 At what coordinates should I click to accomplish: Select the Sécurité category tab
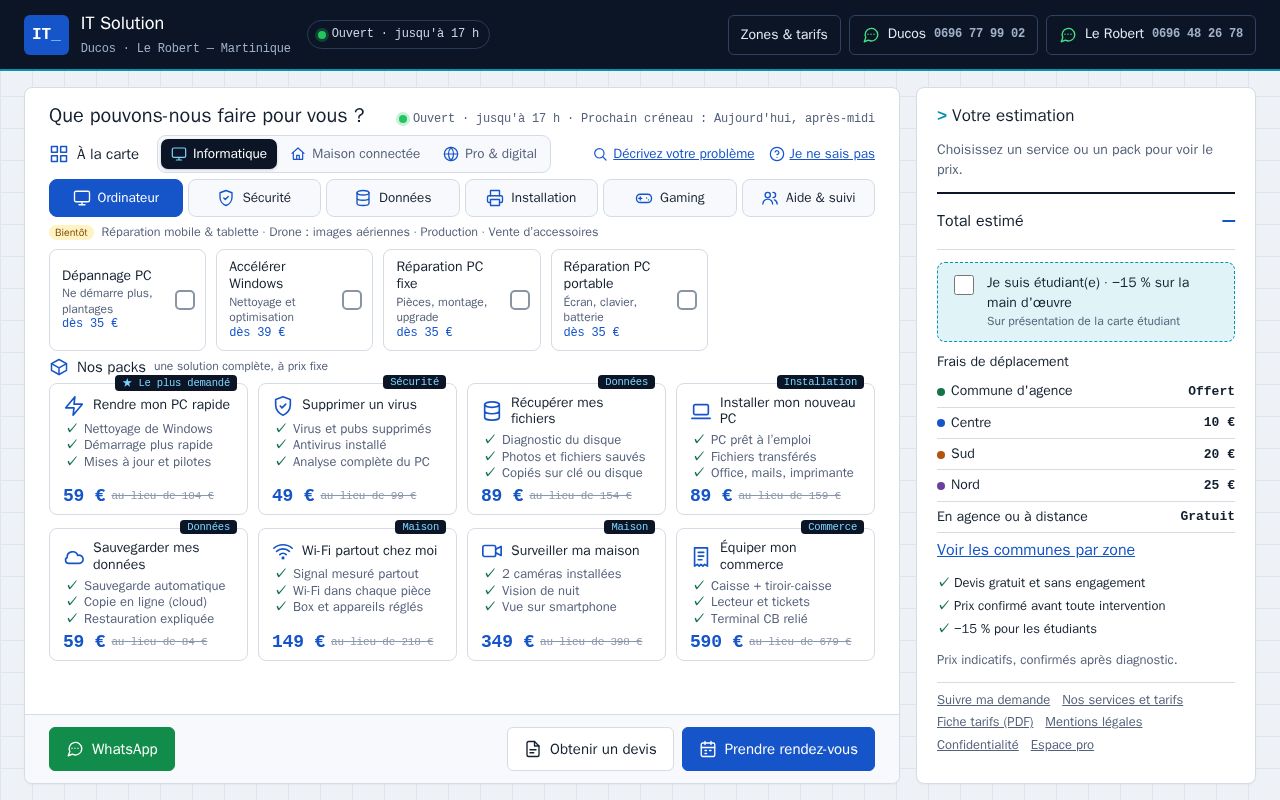(254, 198)
